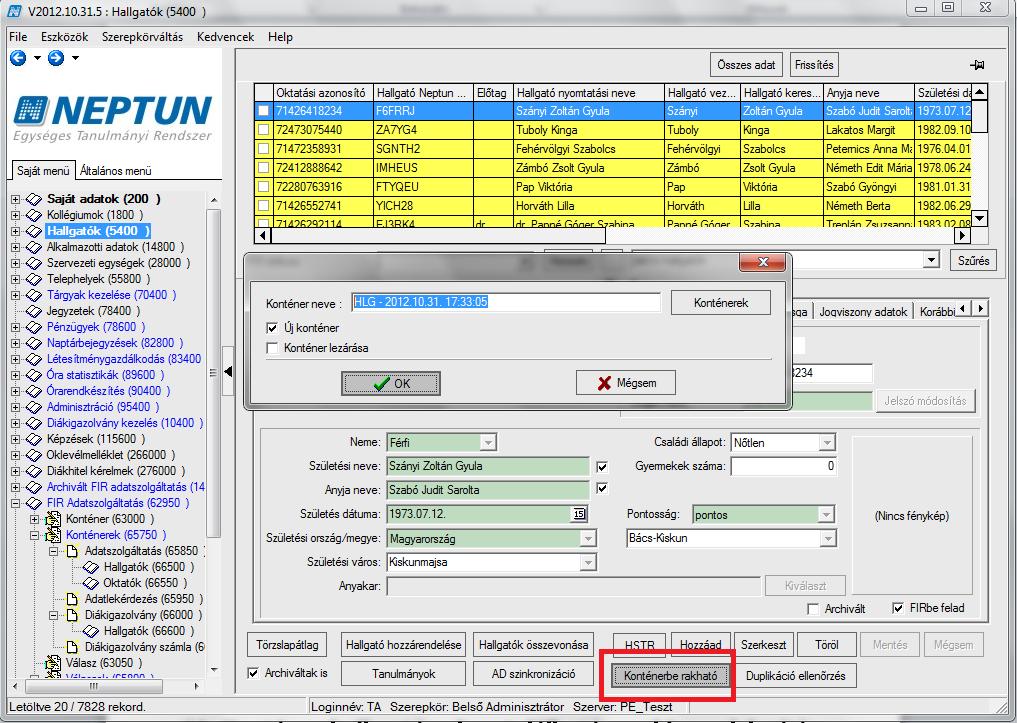Open the Családi állapot dropdown
The height and width of the screenshot is (723, 1017).
[x=826, y=443]
